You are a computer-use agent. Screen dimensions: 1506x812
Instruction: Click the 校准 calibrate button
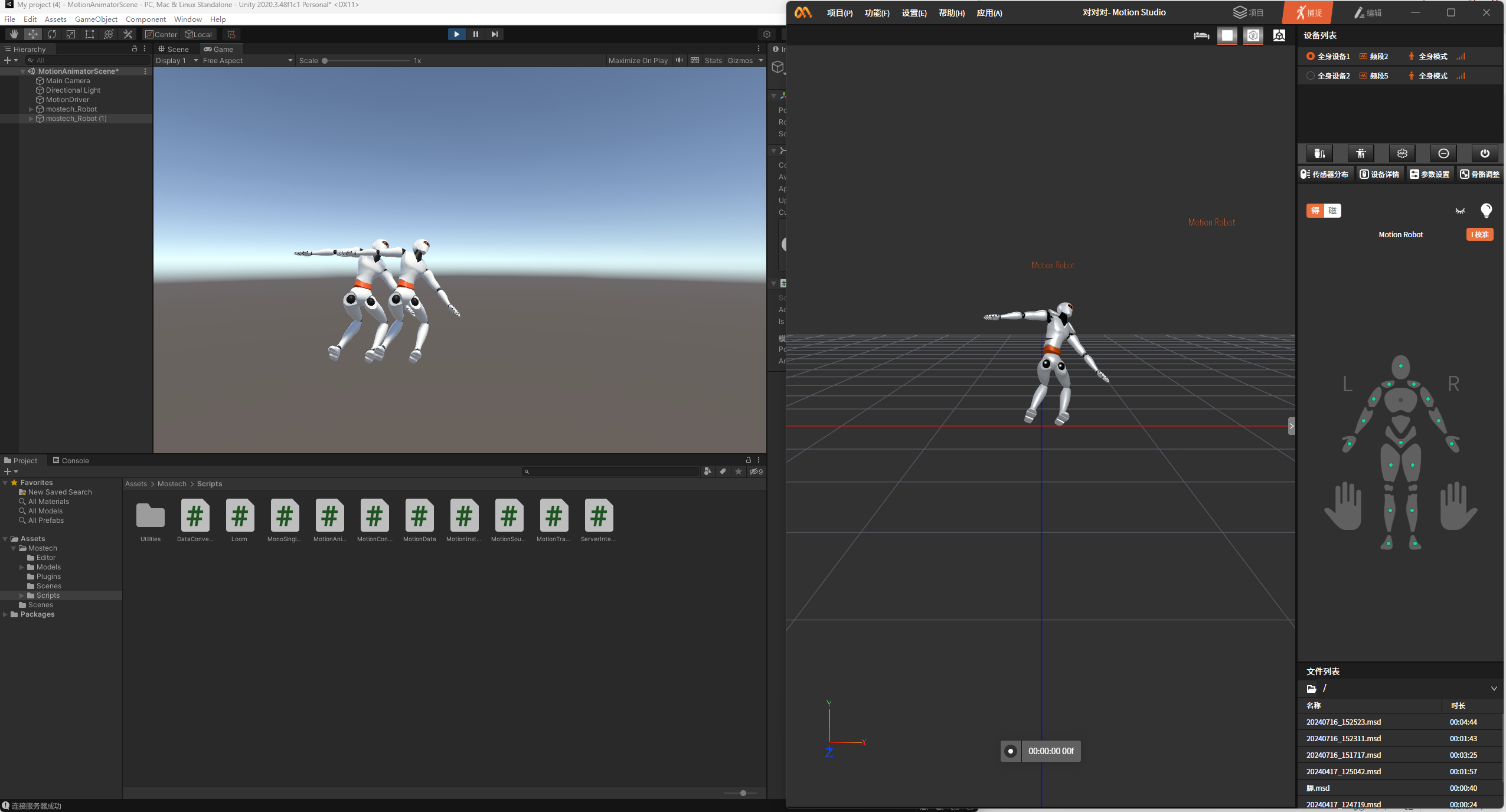tap(1479, 234)
